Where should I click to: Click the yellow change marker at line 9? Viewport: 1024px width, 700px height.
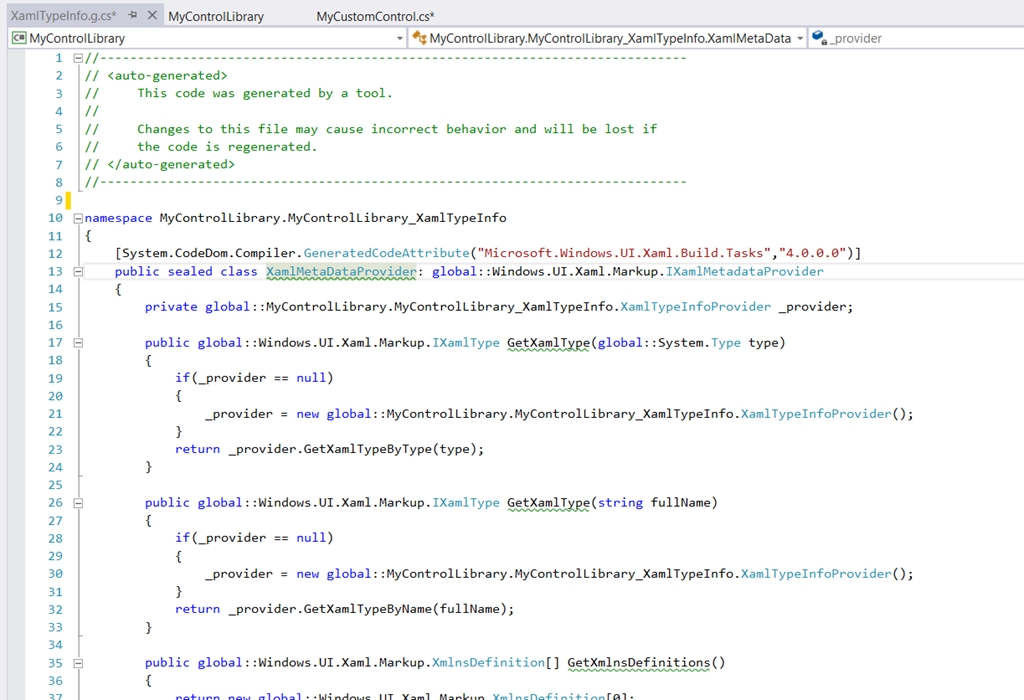[69, 201]
